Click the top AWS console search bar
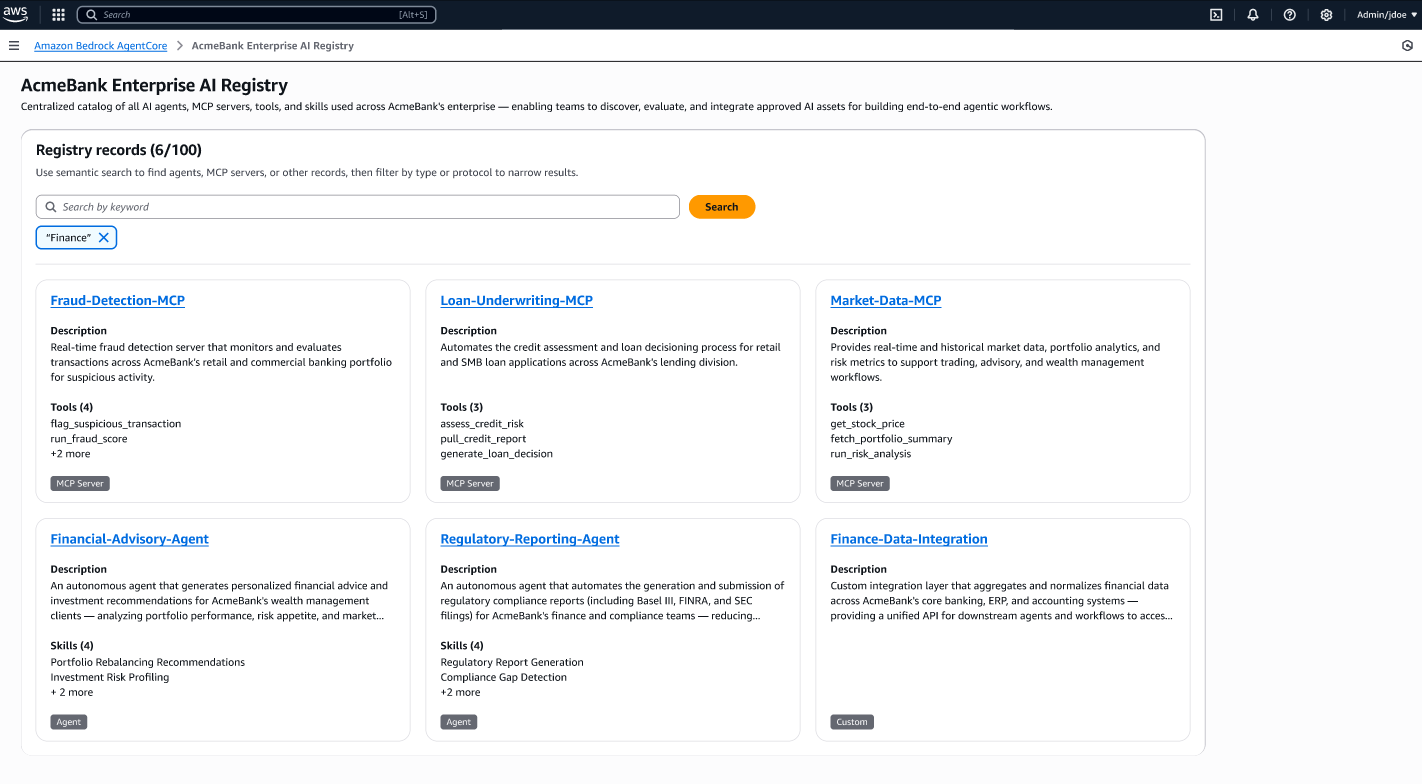Viewport: 1422px width, 784px height. click(x=255, y=14)
